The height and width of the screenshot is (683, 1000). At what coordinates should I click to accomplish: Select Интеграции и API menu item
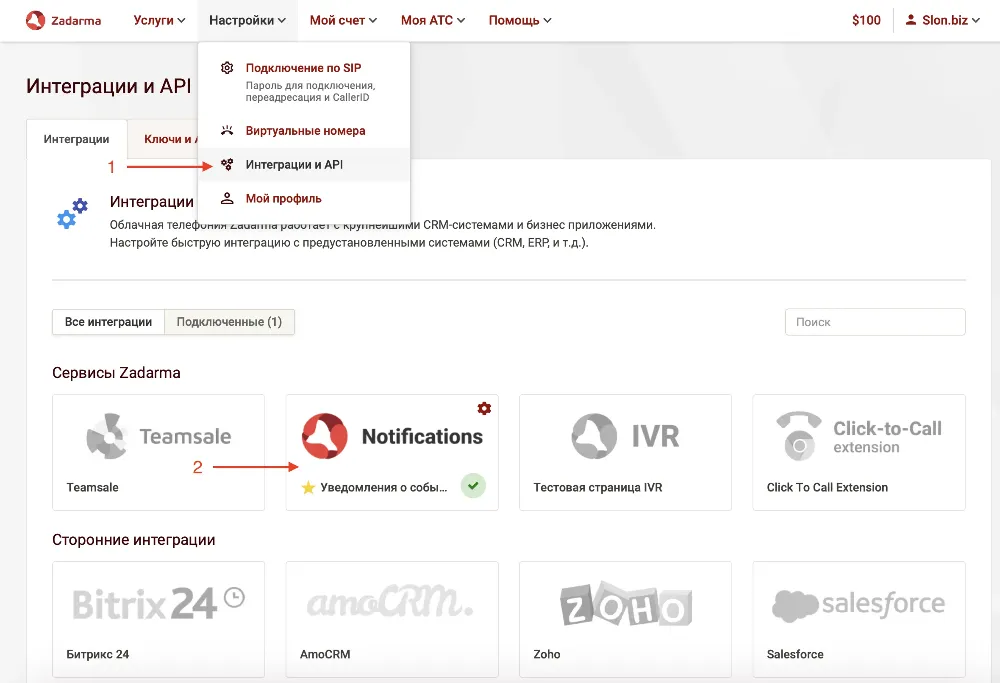tap(304, 165)
